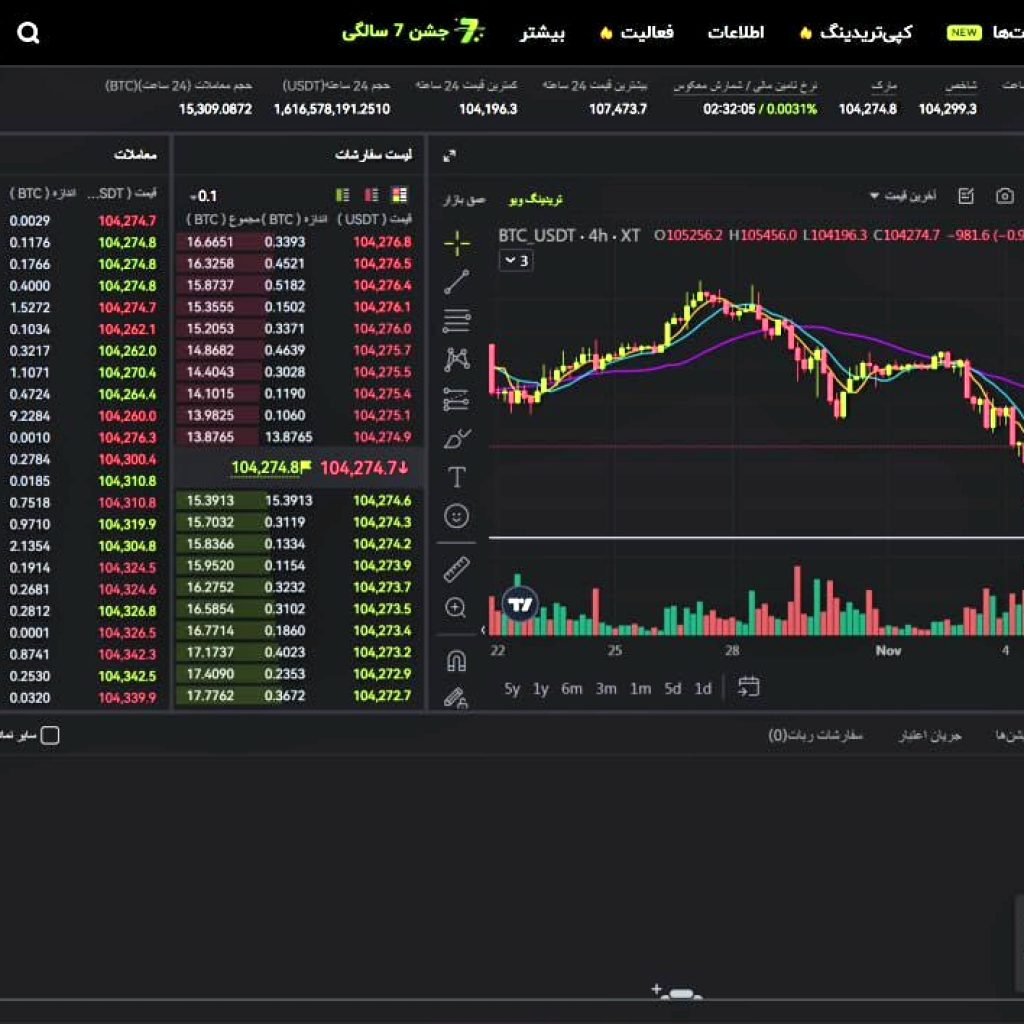The width and height of the screenshot is (1024, 1024).
Task: Open the Fibonacci retracement tool
Action: point(457,321)
